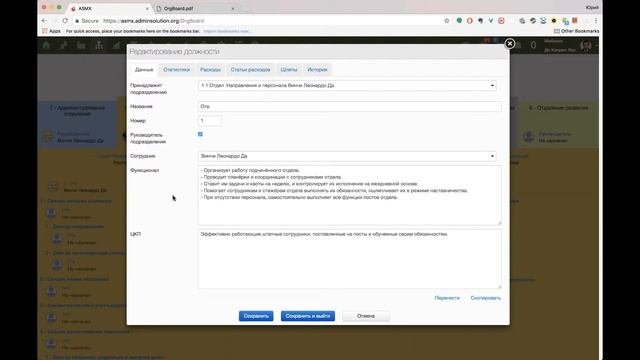Click the red Opera-style extension icon
The width and height of the screenshot is (640, 360).
470,20
